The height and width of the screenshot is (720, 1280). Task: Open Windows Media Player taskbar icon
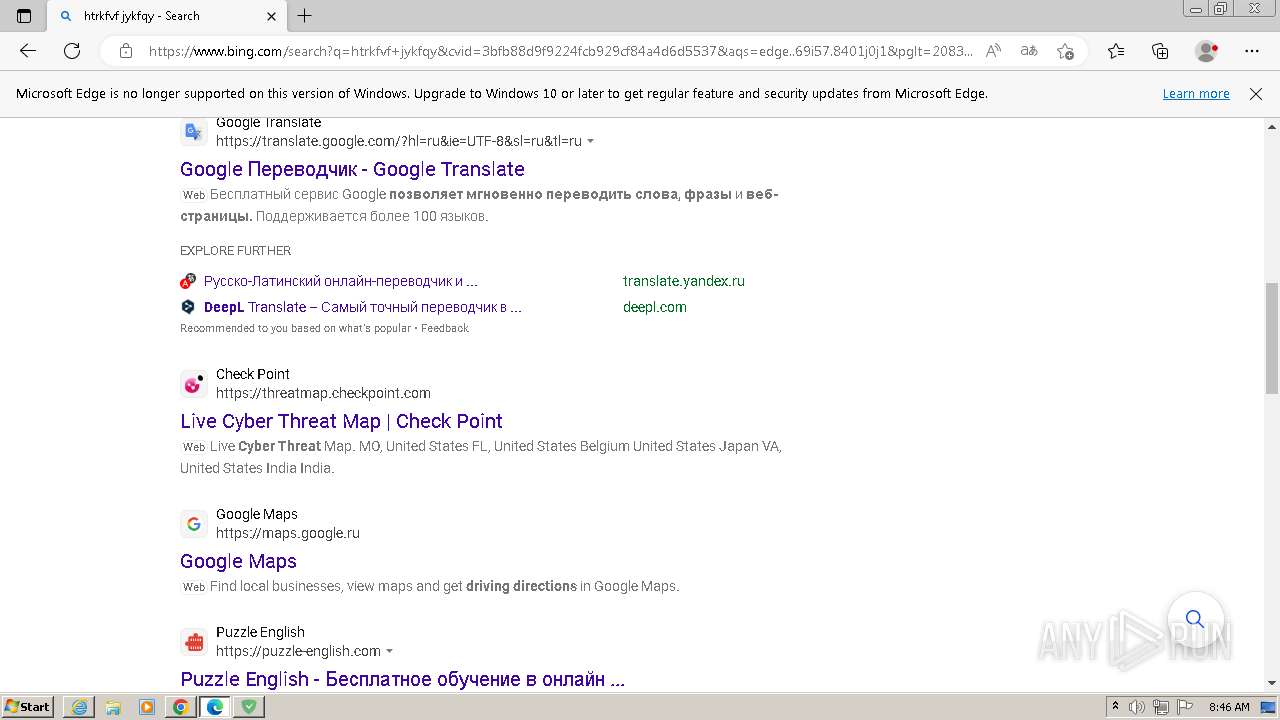(x=147, y=707)
